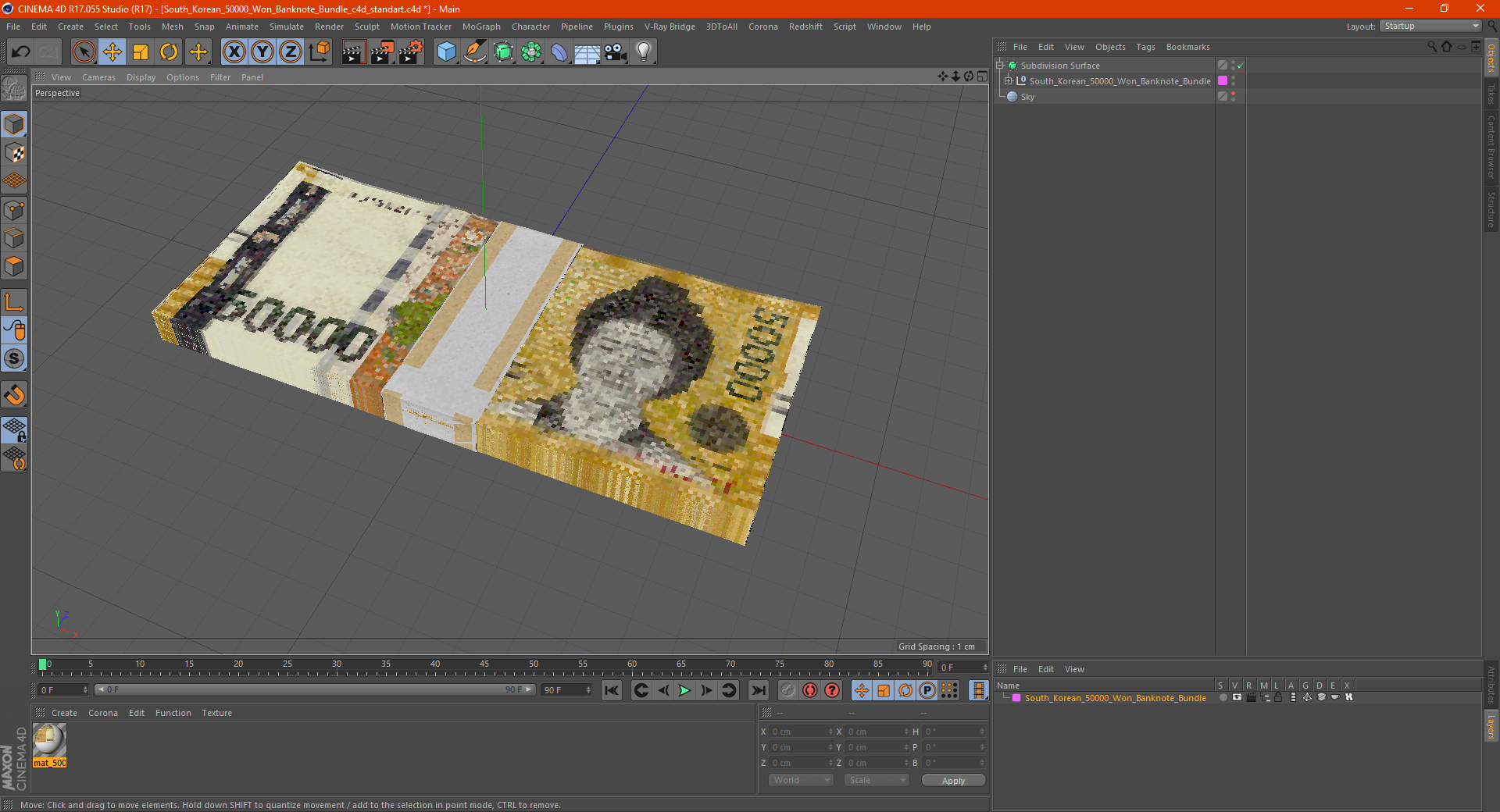Select the mat_500 material thumbnail

click(x=49, y=740)
